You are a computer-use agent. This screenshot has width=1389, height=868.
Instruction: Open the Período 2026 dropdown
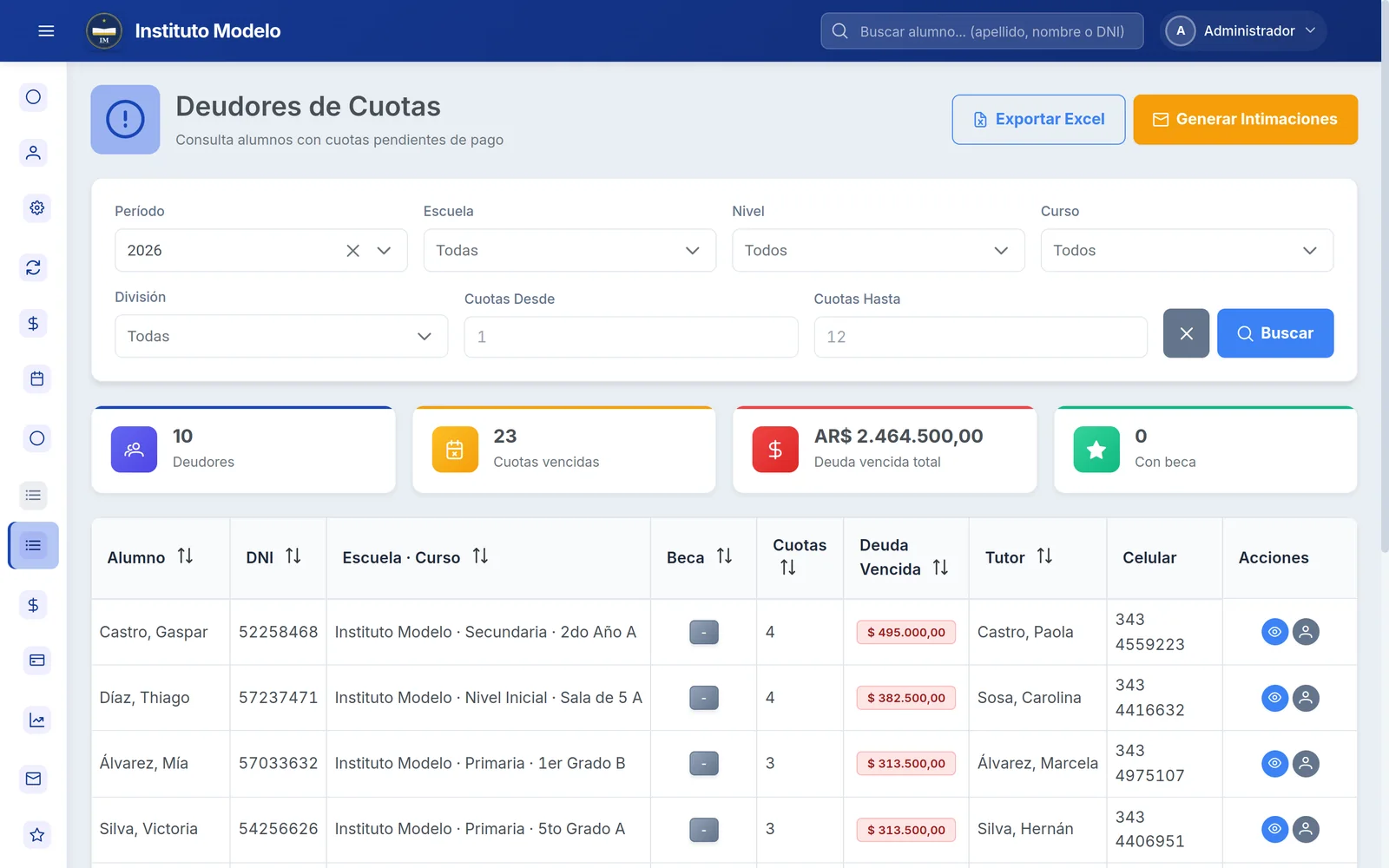[x=384, y=251]
